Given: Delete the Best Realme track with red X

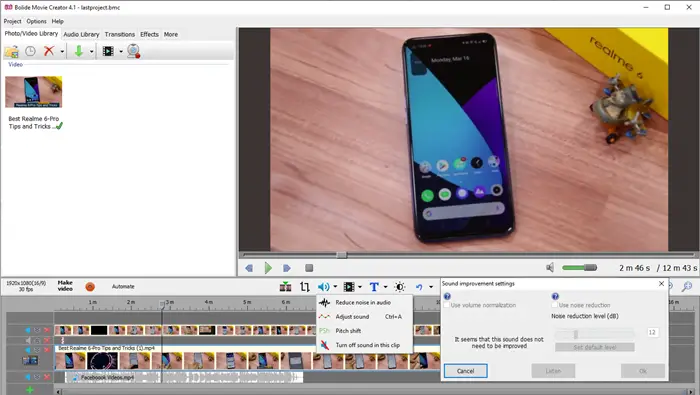Looking at the screenshot, I should point(46,350).
